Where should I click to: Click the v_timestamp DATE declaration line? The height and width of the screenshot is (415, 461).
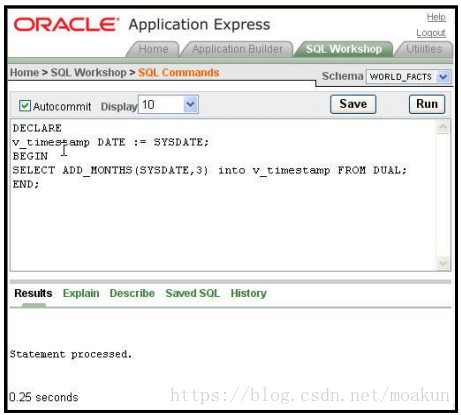tap(111, 142)
